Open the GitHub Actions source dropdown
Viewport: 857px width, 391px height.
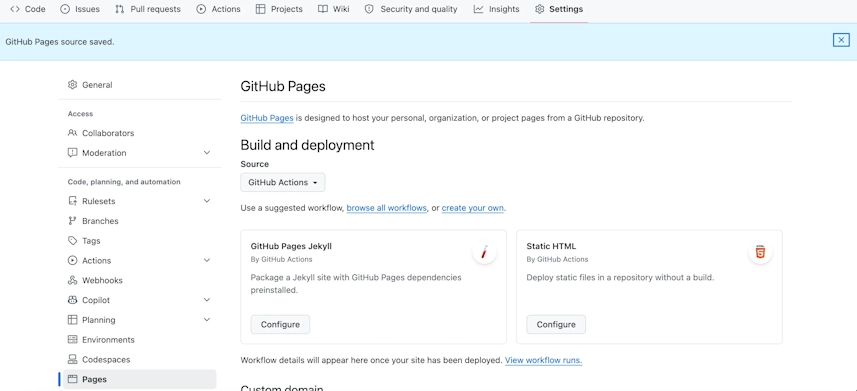click(x=283, y=182)
